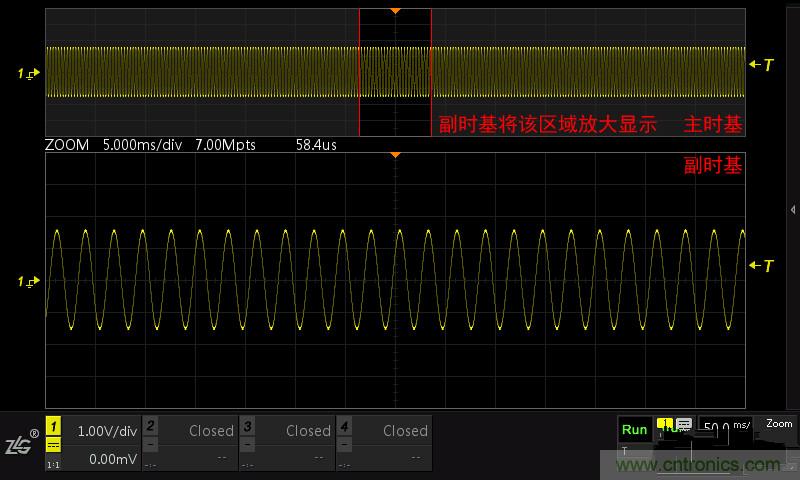Click the red-bordered zoom region in main timebase
800x480 pixels.
[395, 72]
